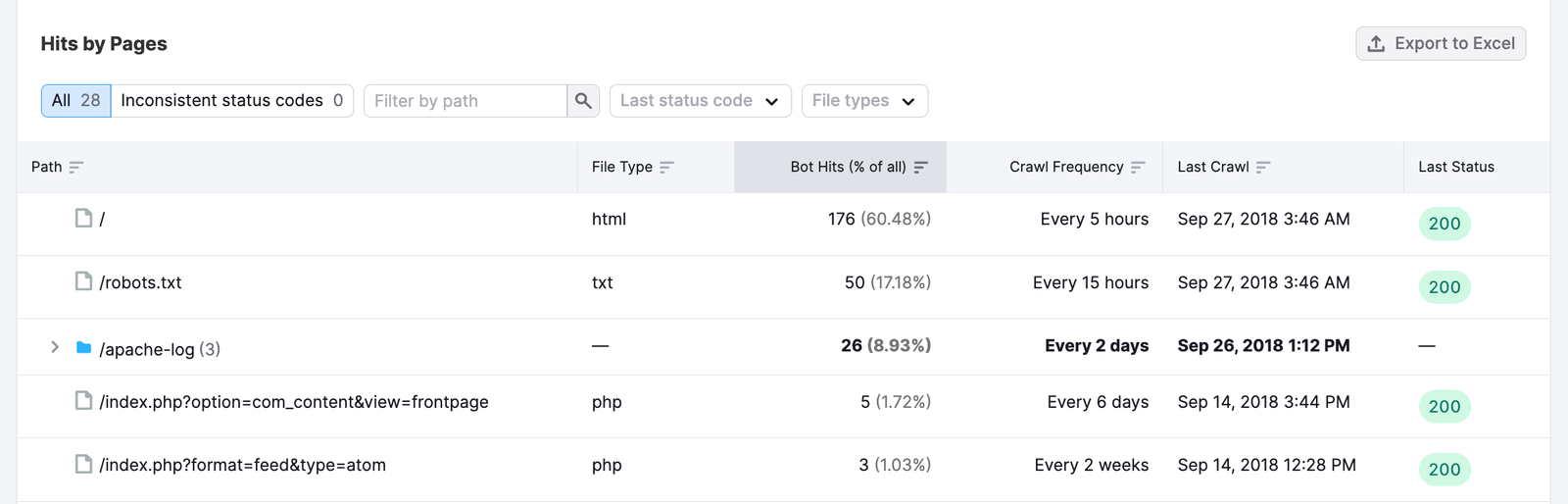Click 200 status badge for /robots.txt
Image resolution: width=1568 pixels, height=504 pixels.
1444,286
